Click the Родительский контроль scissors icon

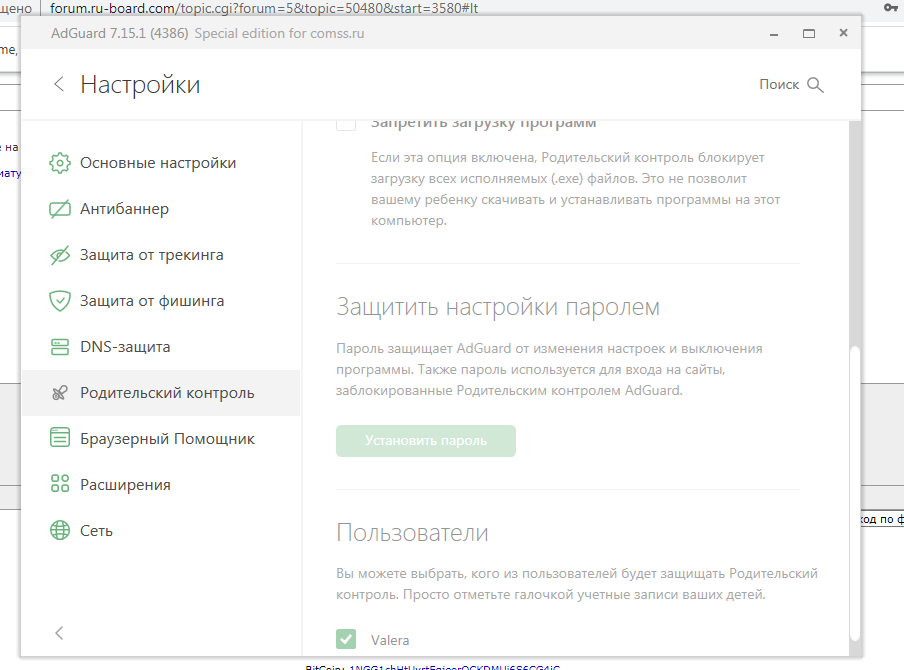point(60,393)
